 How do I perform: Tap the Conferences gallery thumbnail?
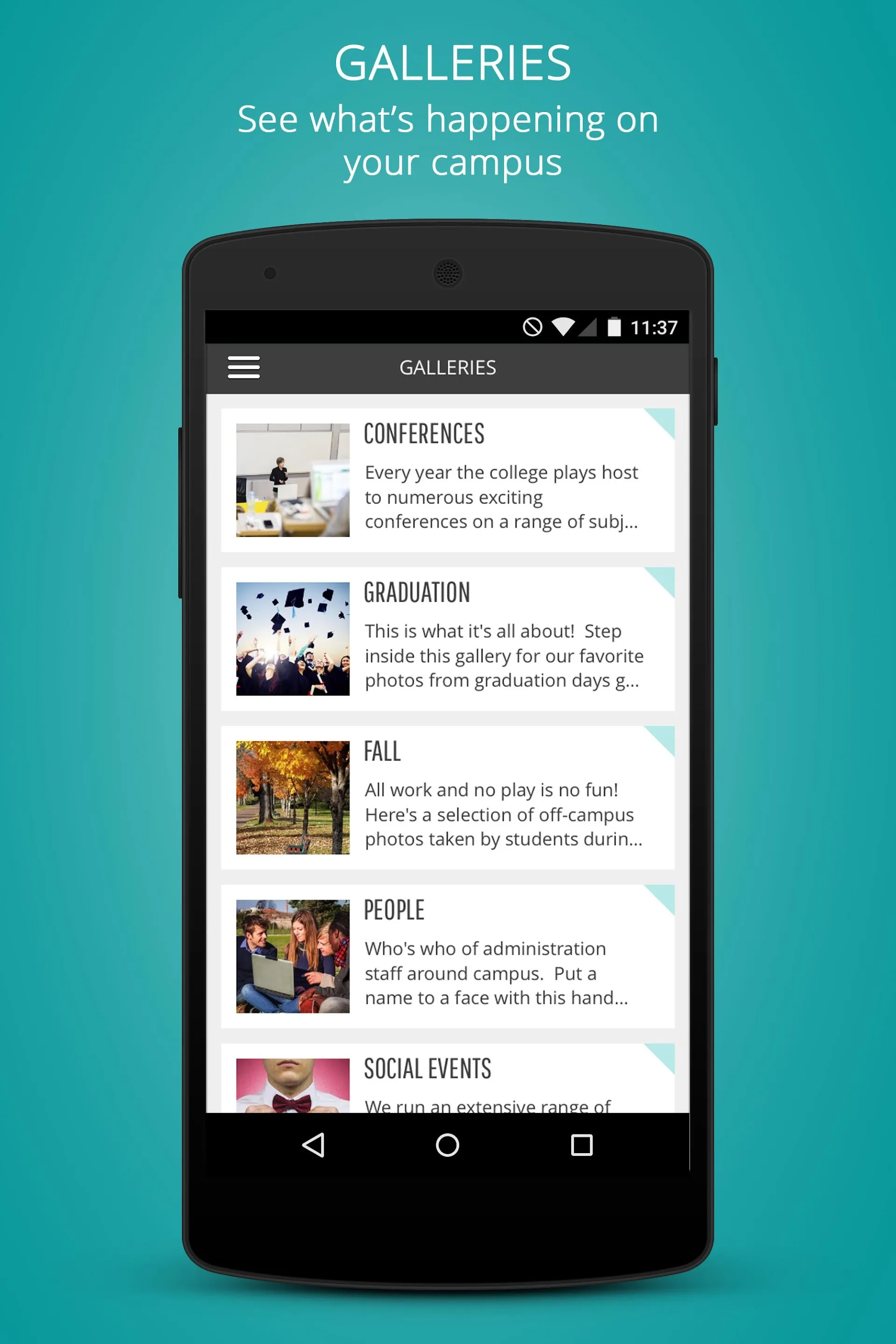point(291,480)
